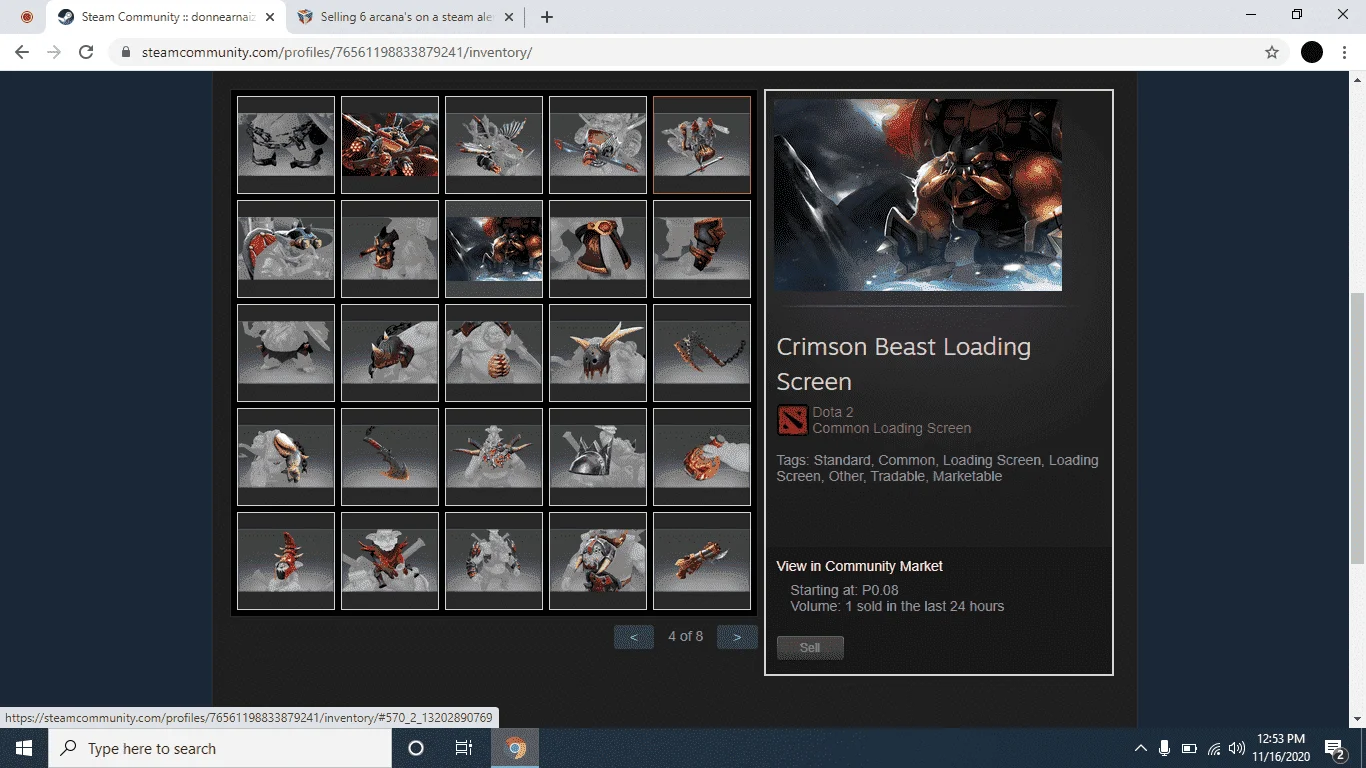The image size is (1366, 768).
Task: Open the network connections icon
Action: pyautogui.click(x=1214, y=748)
